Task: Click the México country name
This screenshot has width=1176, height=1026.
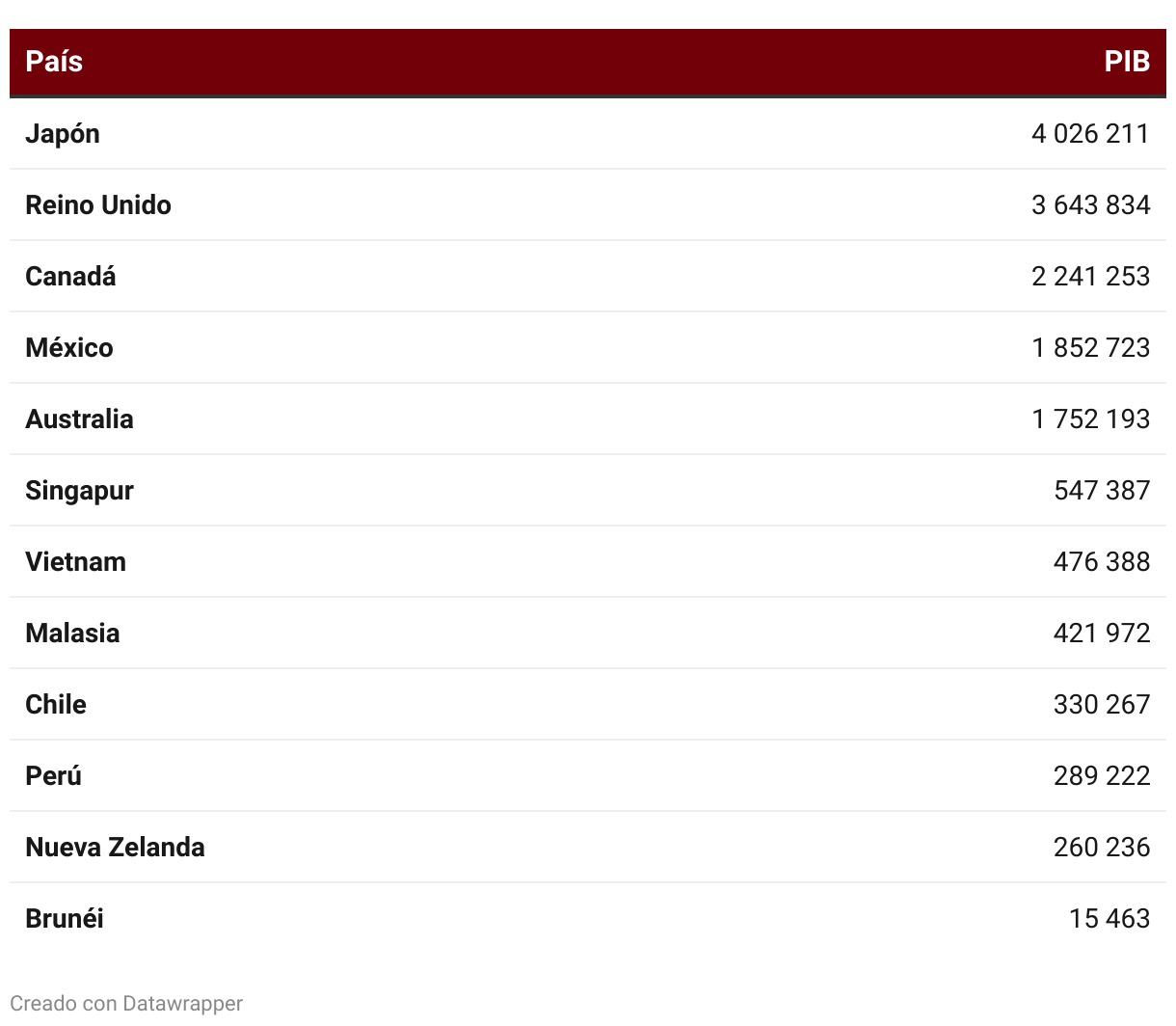Action: 69,347
